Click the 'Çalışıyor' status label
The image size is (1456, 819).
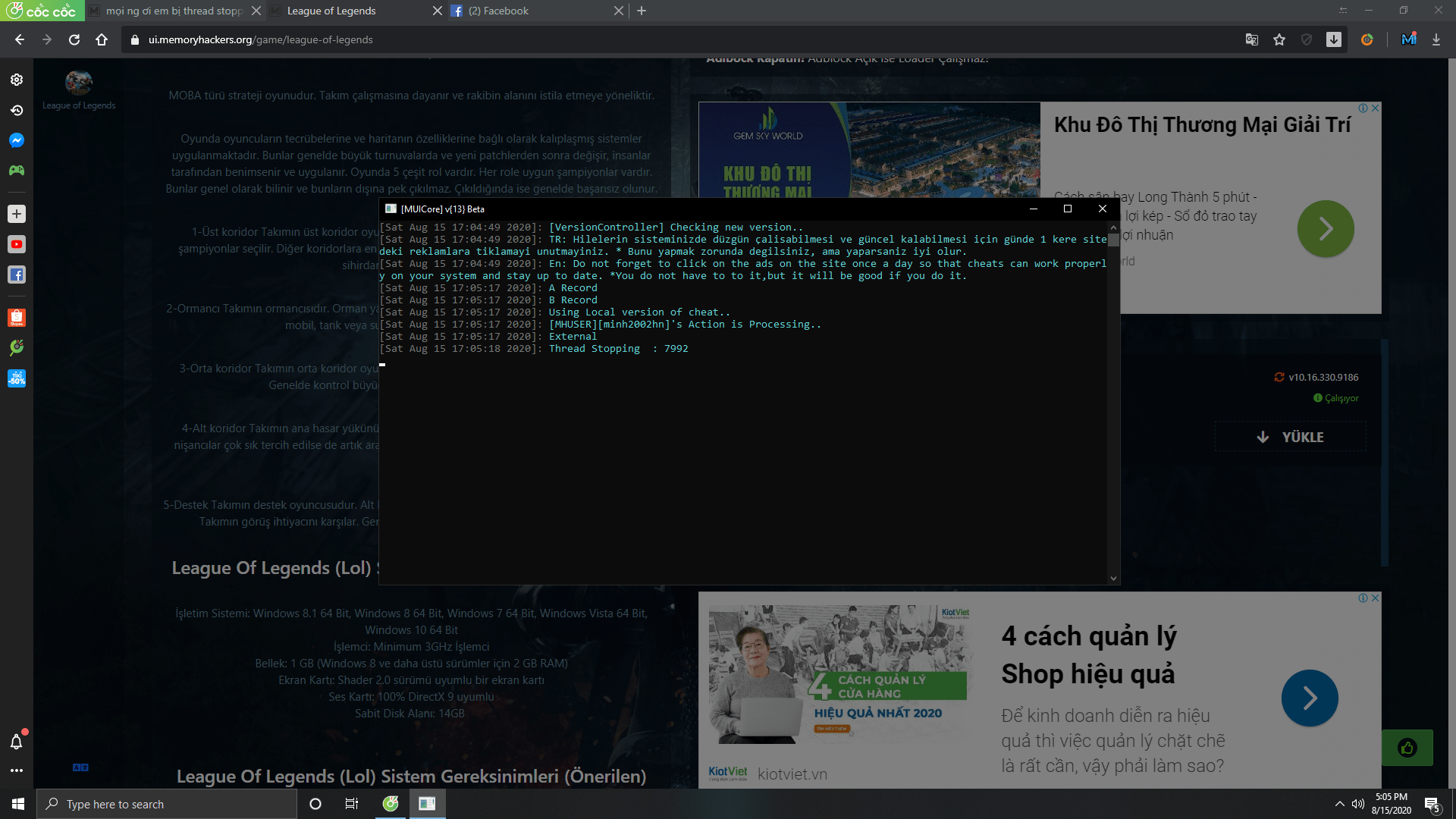[x=1341, y=398]
